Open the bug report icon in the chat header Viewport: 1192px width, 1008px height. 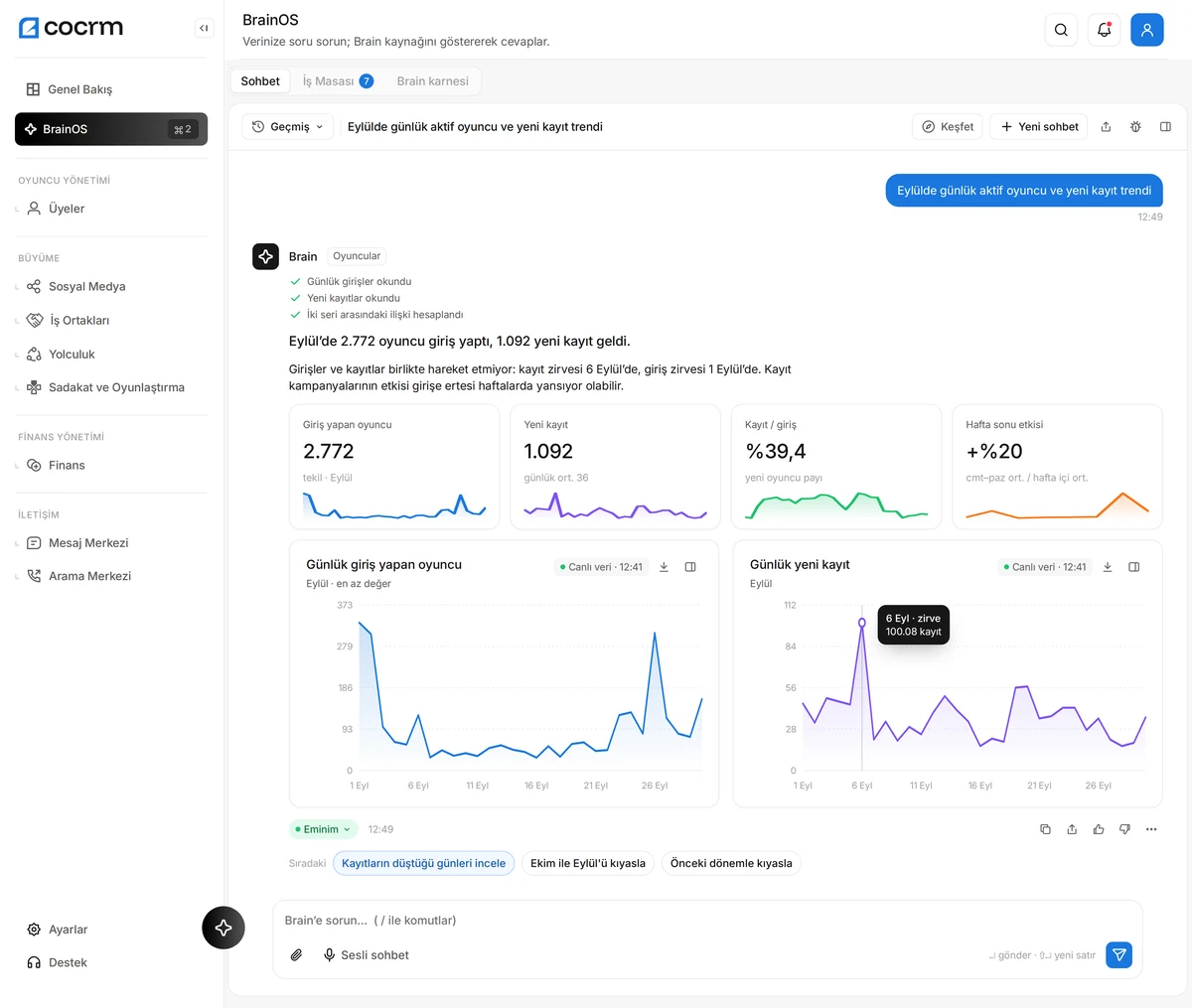pos(1135,127)
